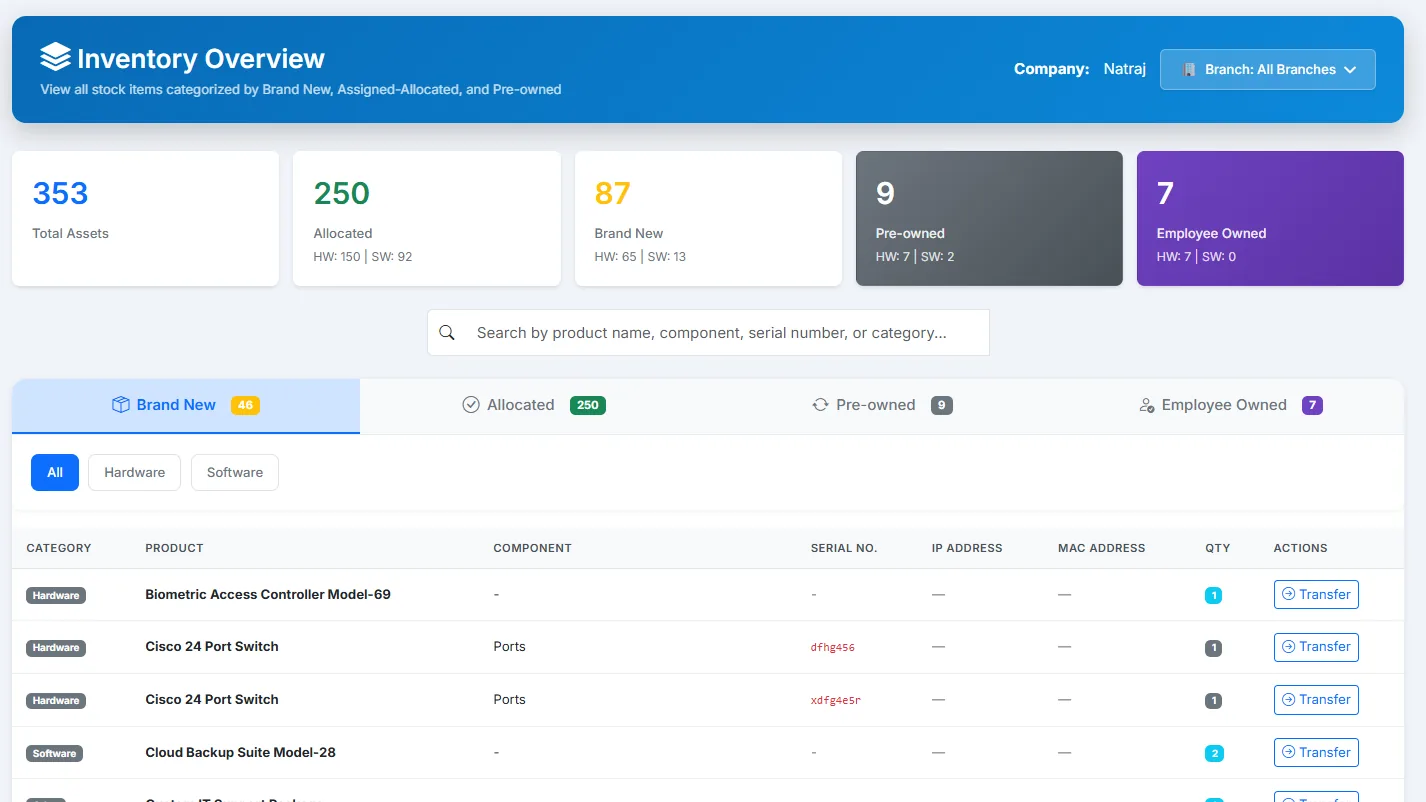The image size is (1426, 802).
Task: Click the Employee Owned 7 summary card
Action: click(1270, 218)
